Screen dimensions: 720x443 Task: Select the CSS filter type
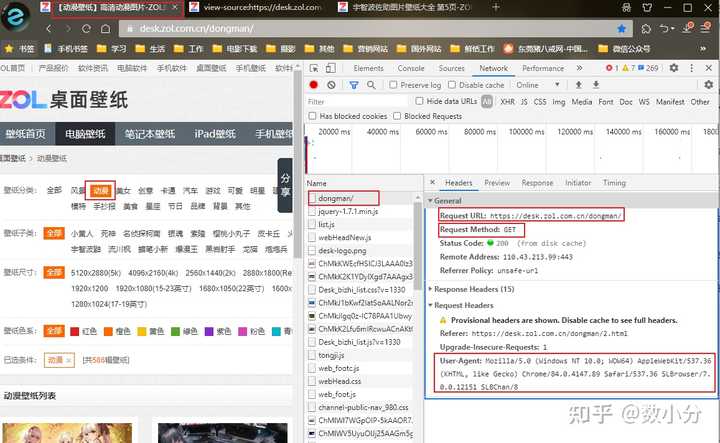pyautogui.click(x=540, y=102)
